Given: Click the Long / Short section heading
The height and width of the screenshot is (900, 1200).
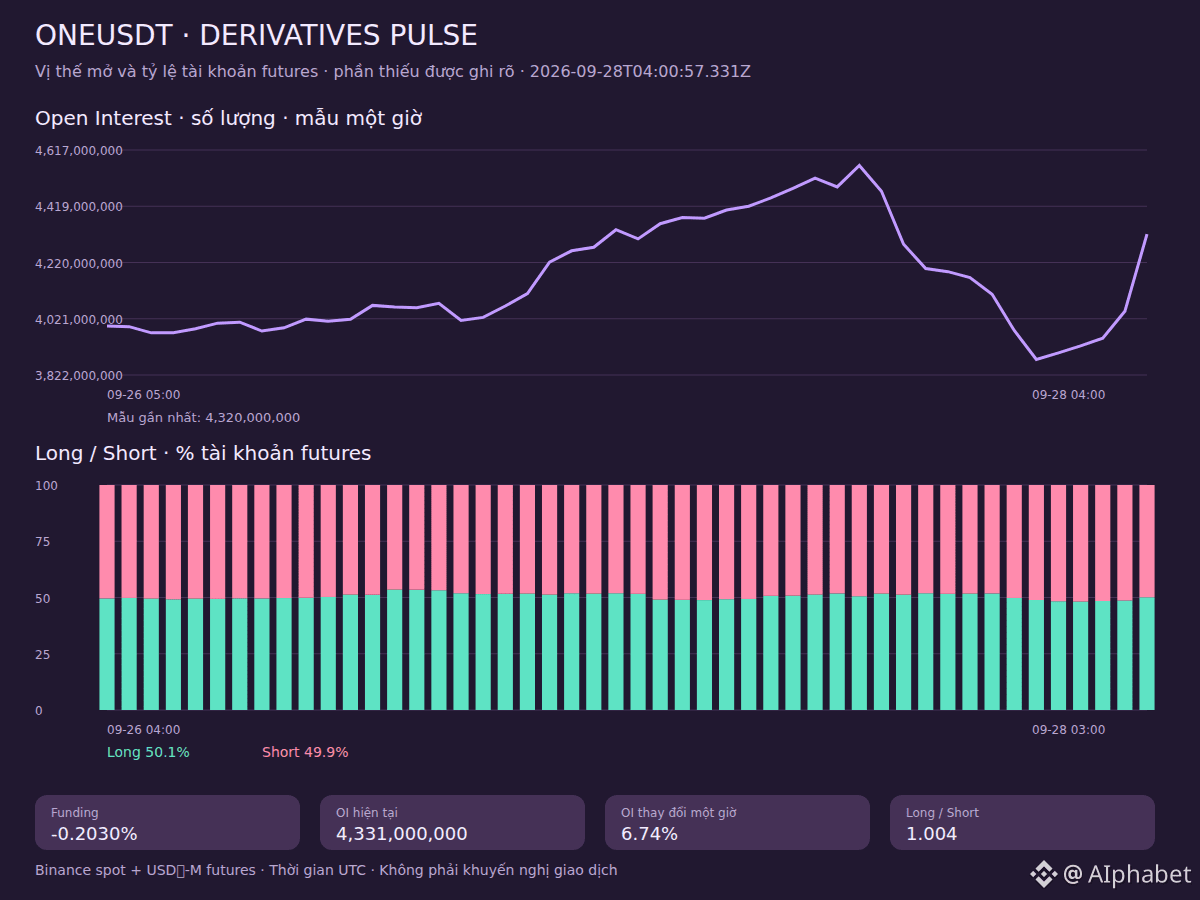Looking at the screenshot, I should click(203, 453).
